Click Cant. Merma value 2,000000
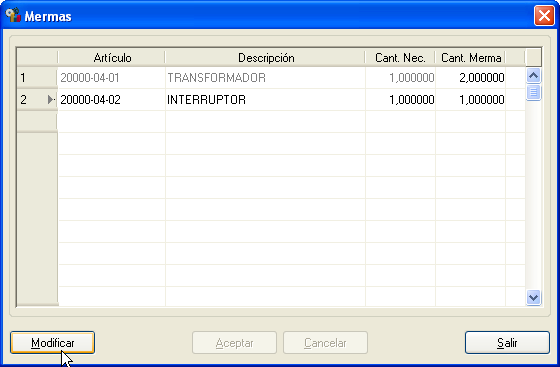 click(471, 77)
